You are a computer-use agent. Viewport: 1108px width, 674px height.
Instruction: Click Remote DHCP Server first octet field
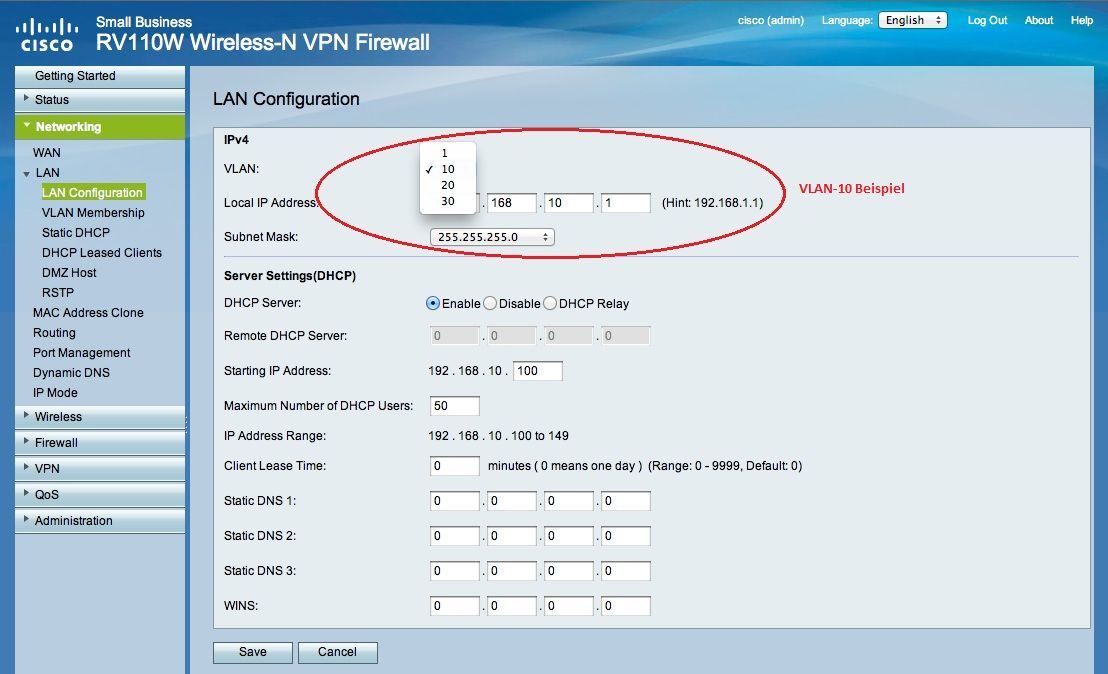coord(454,336)
